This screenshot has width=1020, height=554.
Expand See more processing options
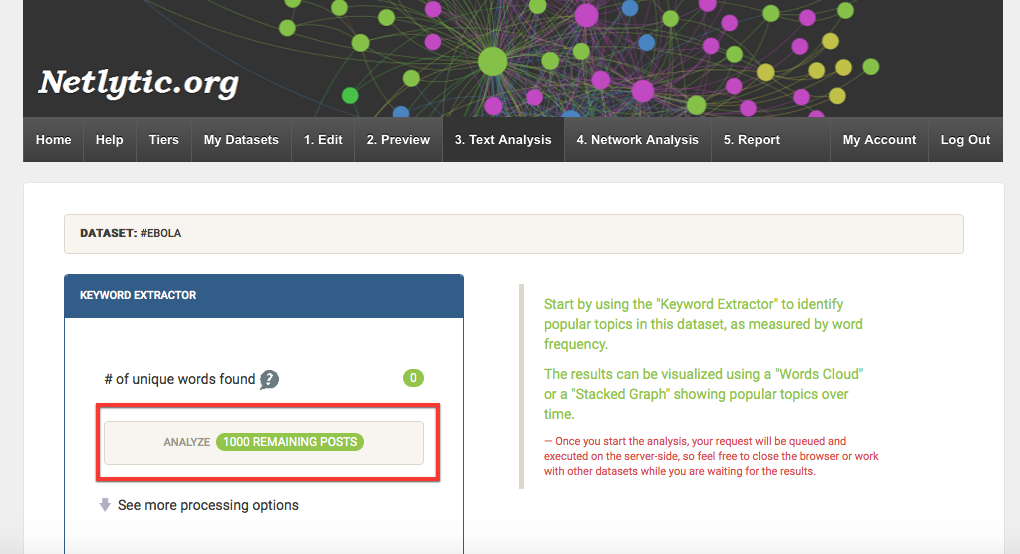[208, 505]
